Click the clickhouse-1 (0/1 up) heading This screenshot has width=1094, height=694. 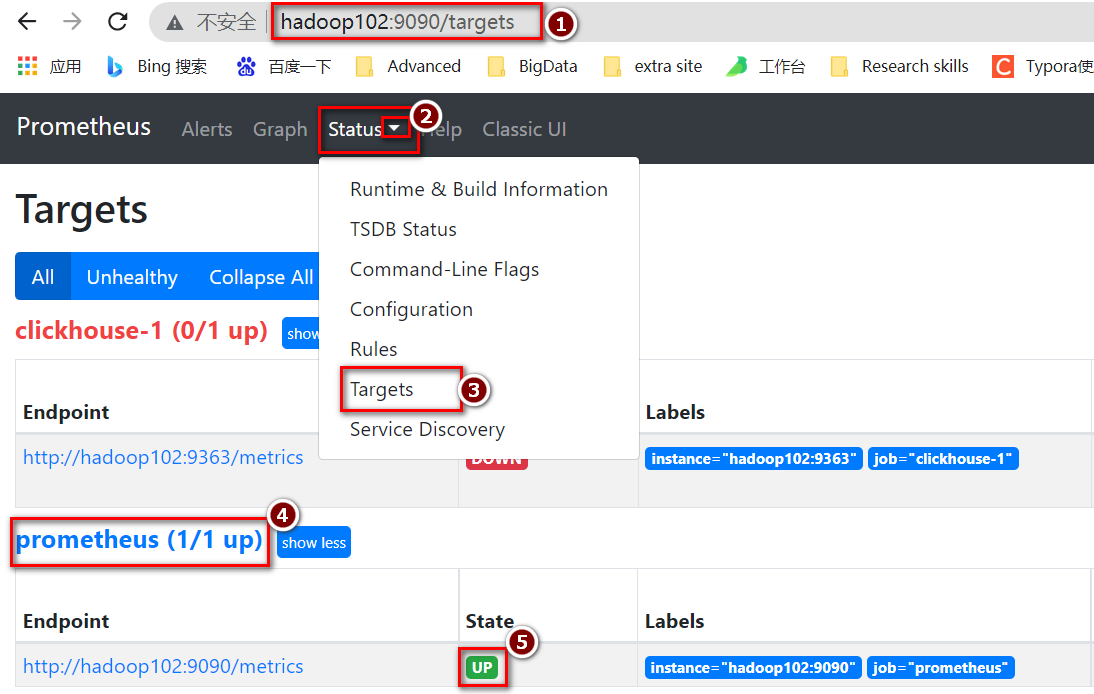[142, 330]
